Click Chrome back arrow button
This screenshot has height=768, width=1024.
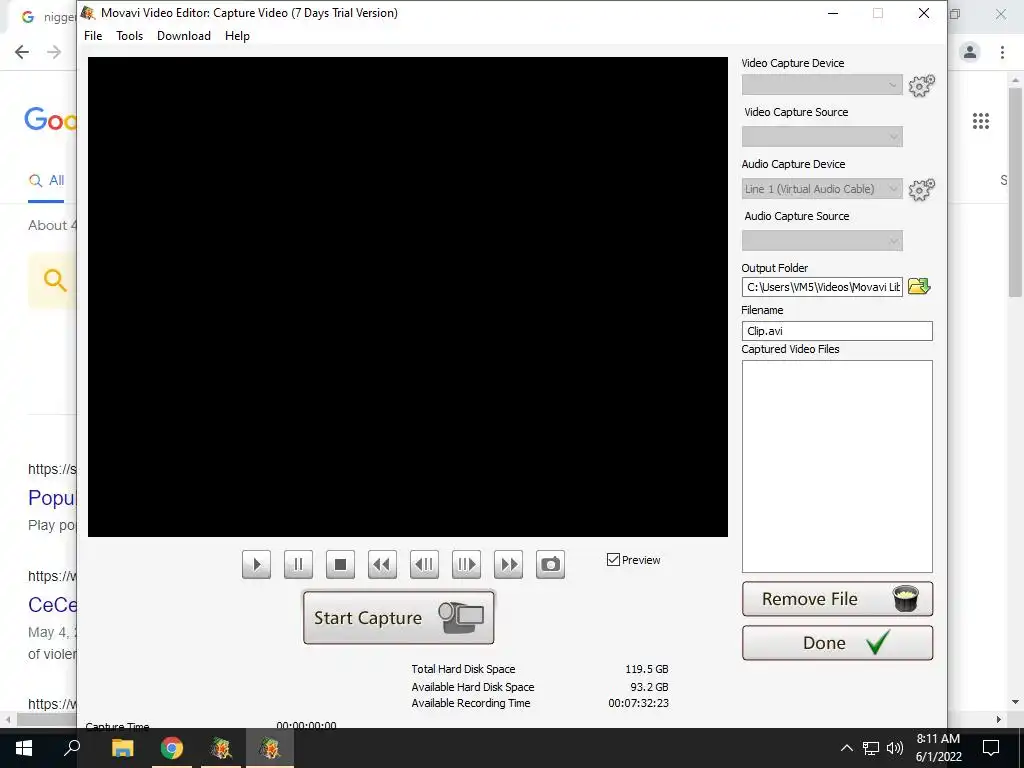(22, 52)
